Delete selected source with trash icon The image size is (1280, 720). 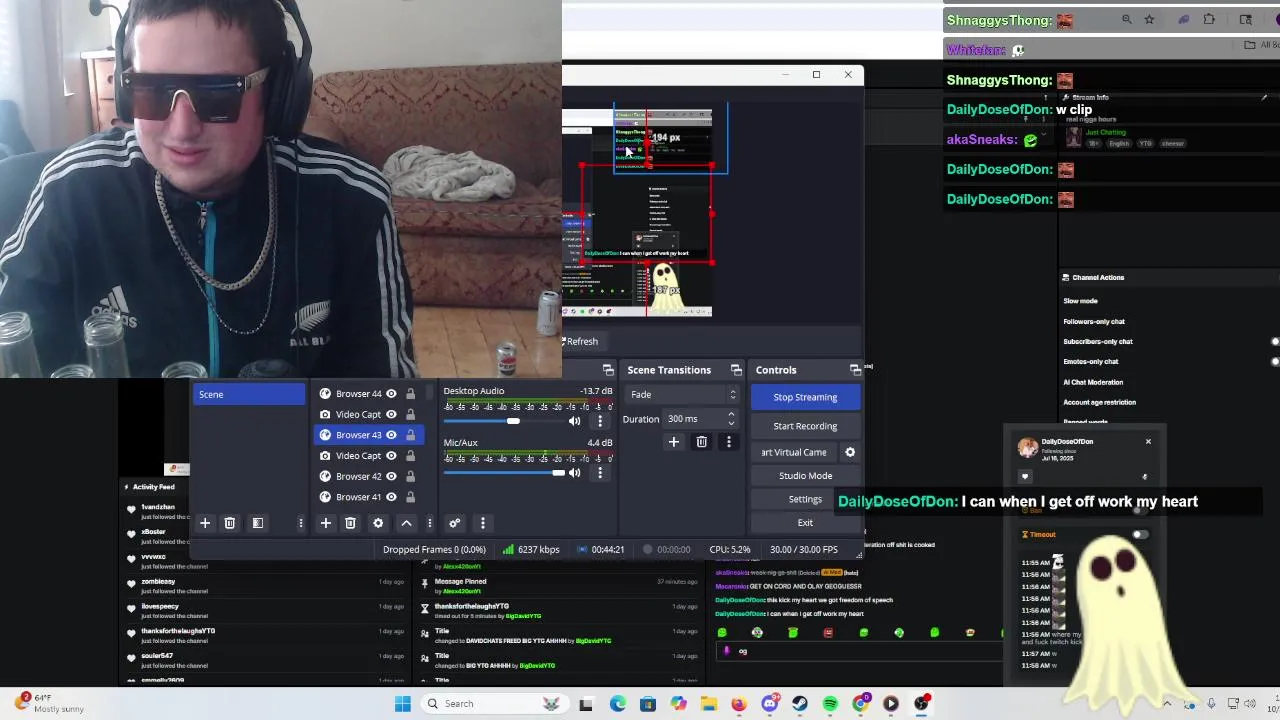tap(350, 523)
